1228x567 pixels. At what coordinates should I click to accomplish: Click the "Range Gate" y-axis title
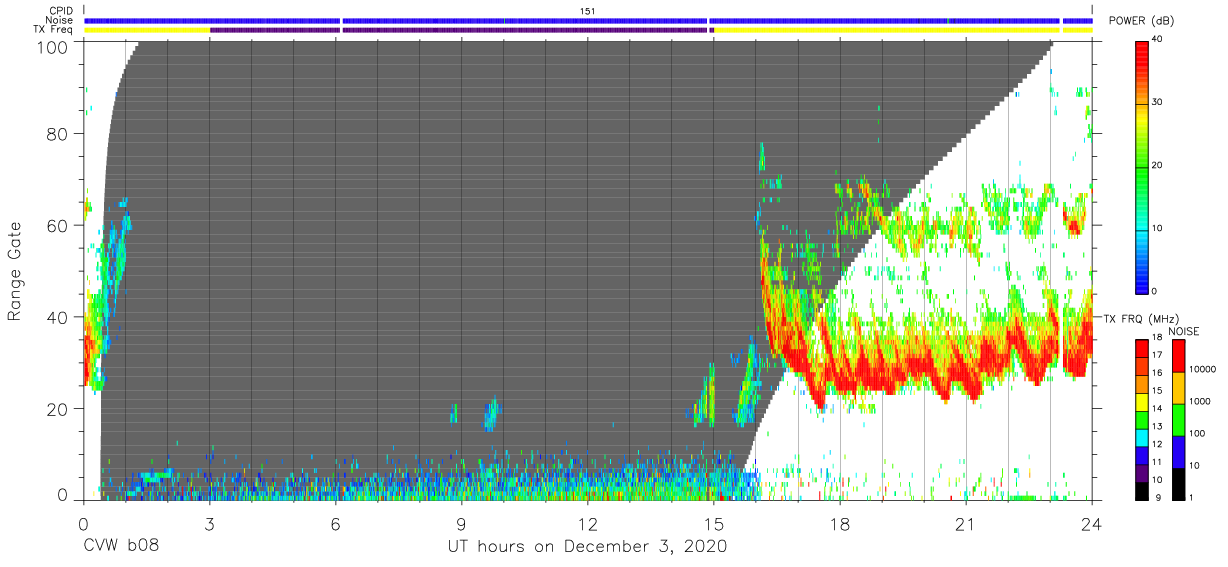pyautogui.click(x=15, y=272)
